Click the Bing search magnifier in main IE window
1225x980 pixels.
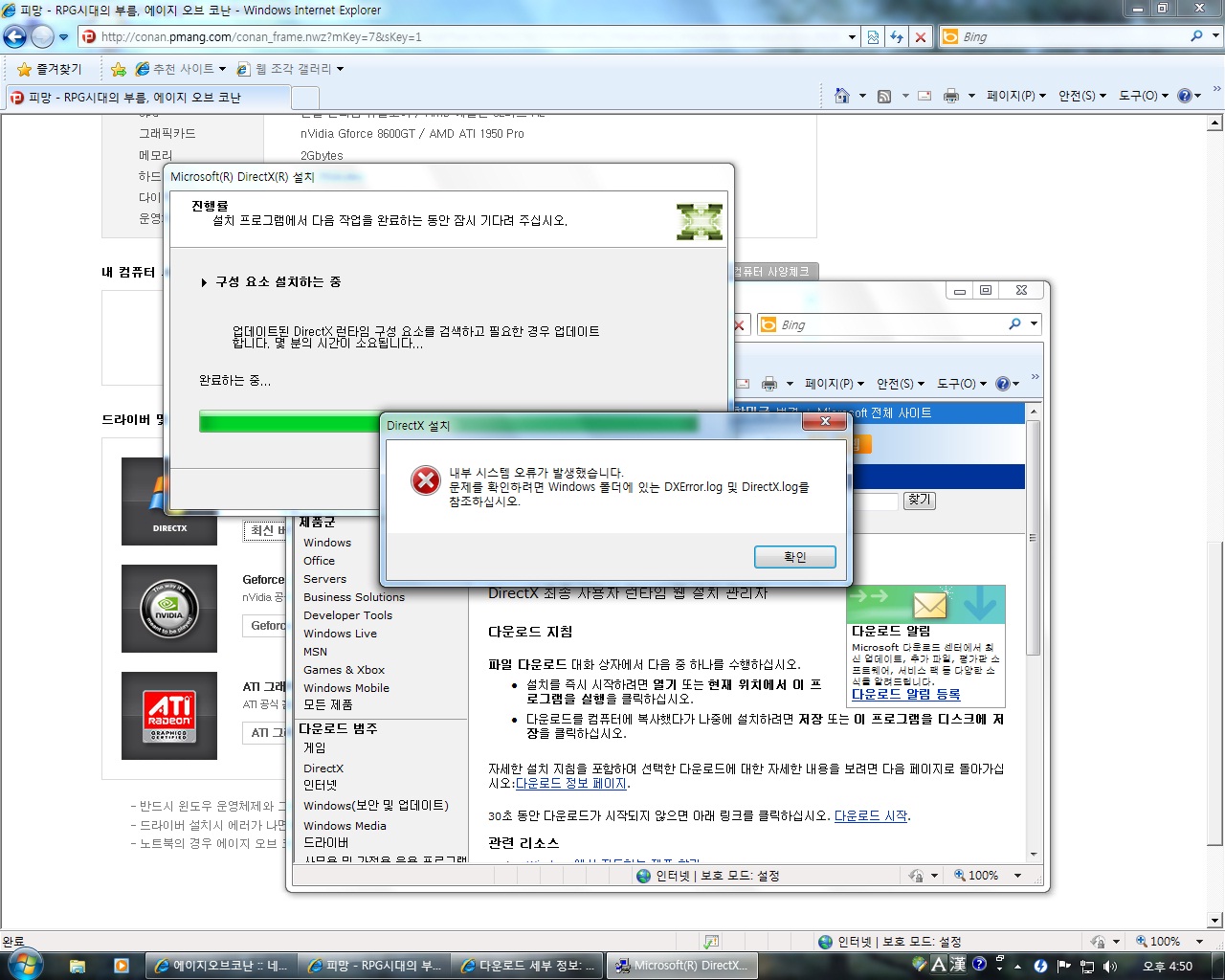[1196, 36]
